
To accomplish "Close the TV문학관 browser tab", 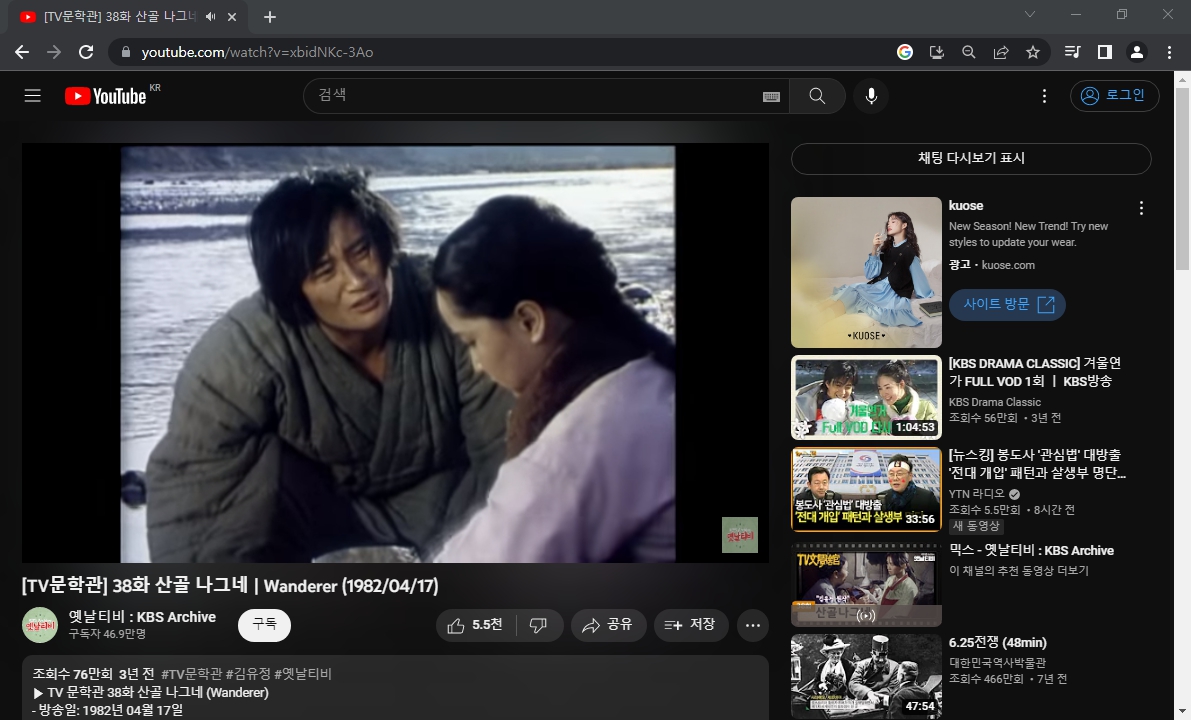I will tap(232, 17).
